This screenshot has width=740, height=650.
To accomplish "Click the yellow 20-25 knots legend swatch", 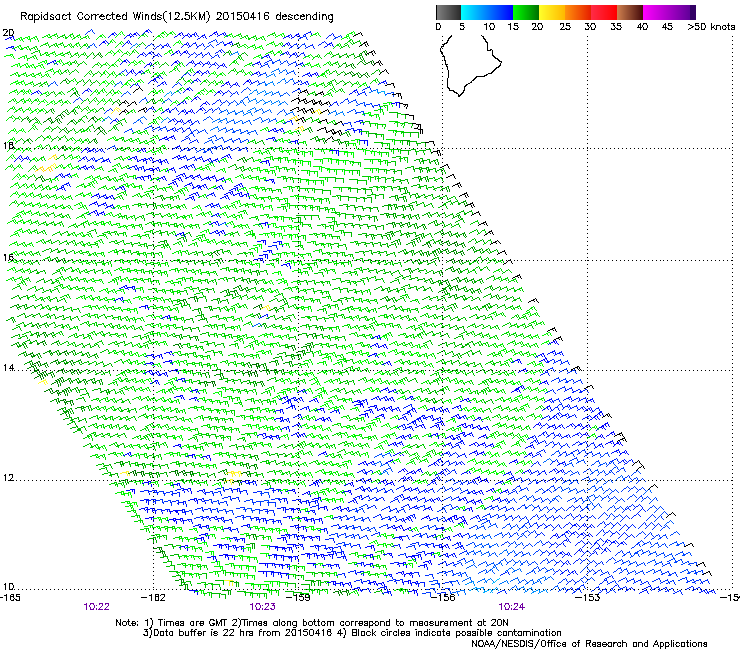I will tap(552, 12).
